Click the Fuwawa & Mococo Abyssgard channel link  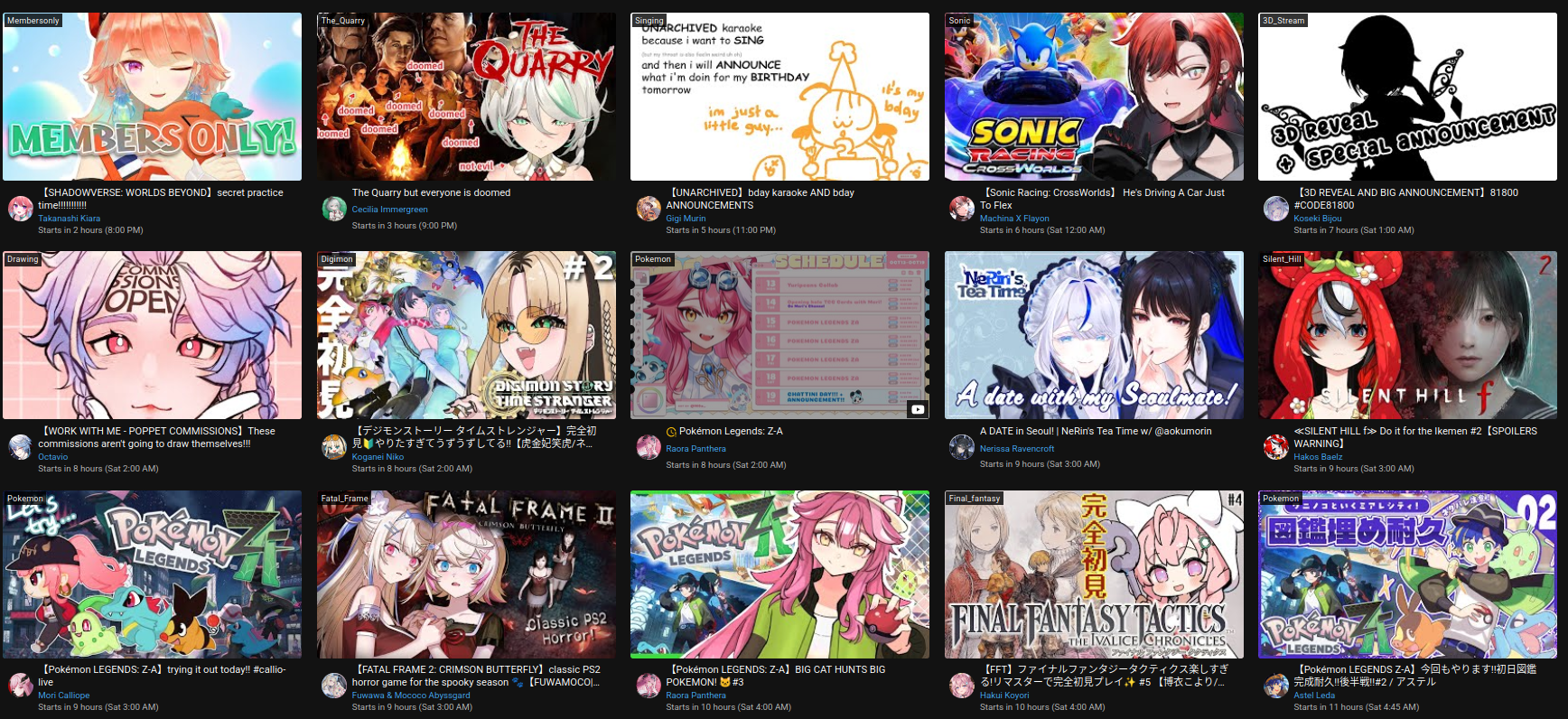(x=411, y=696)
